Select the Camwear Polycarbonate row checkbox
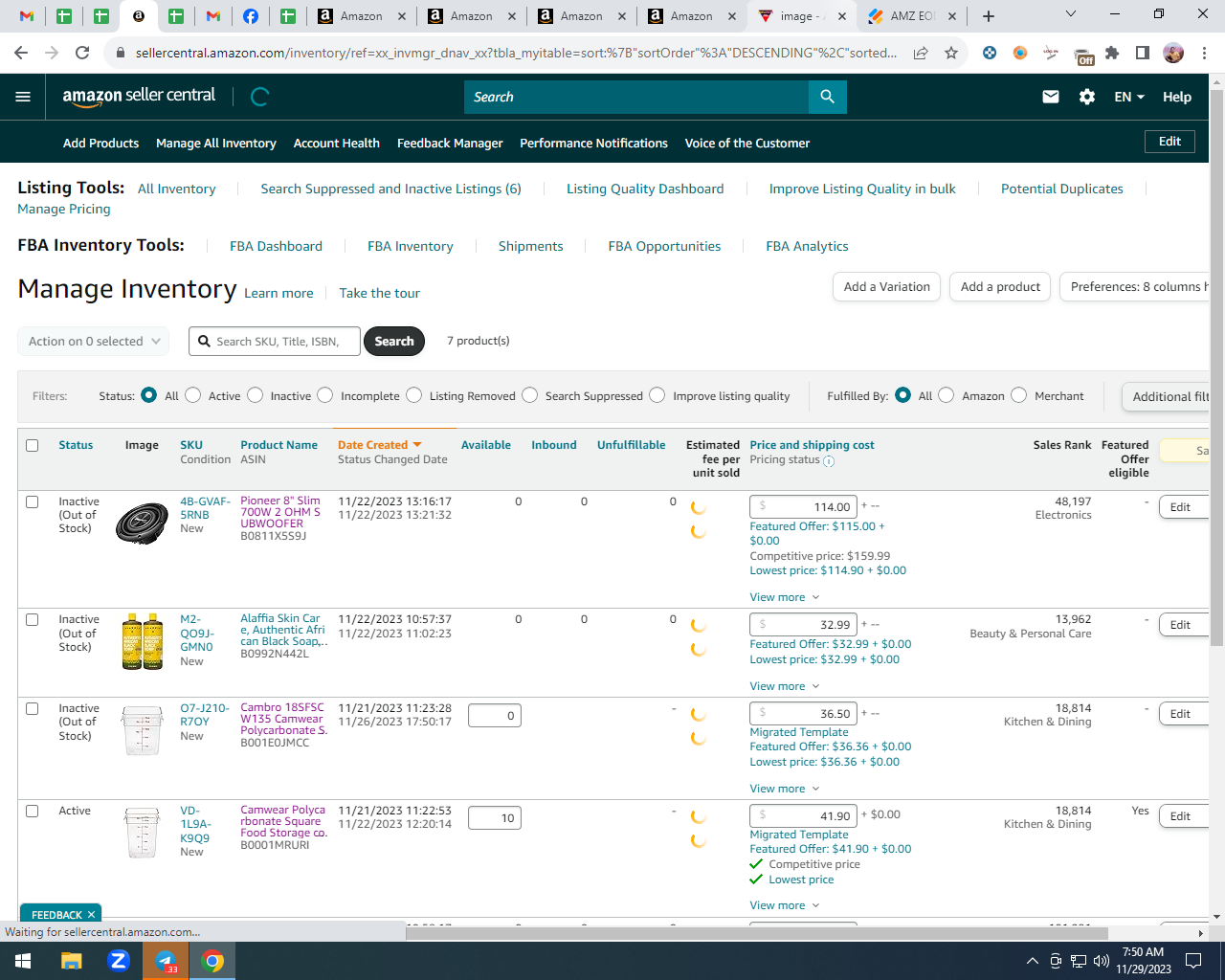This screenshot has width=1225, height=980. tap(32, 811)
